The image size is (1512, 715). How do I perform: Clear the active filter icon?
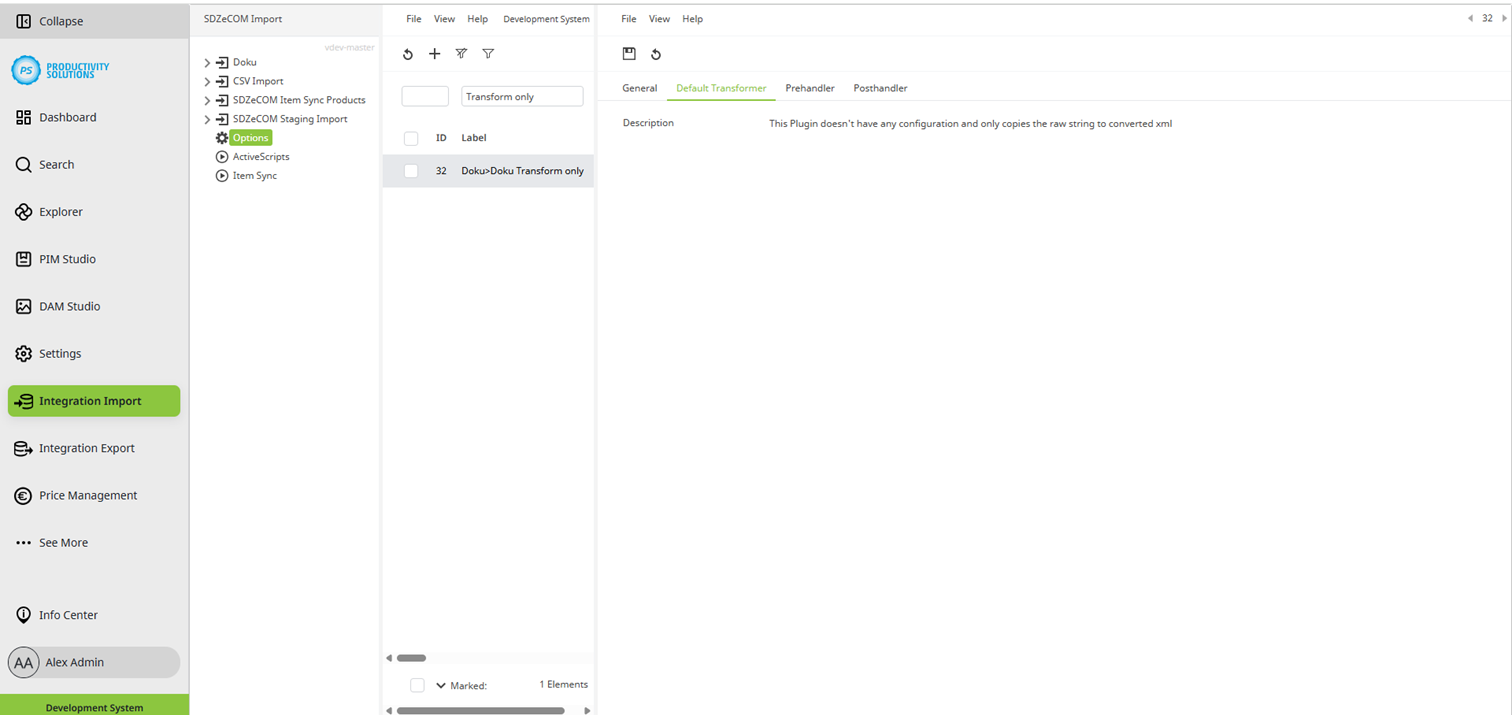461,54
